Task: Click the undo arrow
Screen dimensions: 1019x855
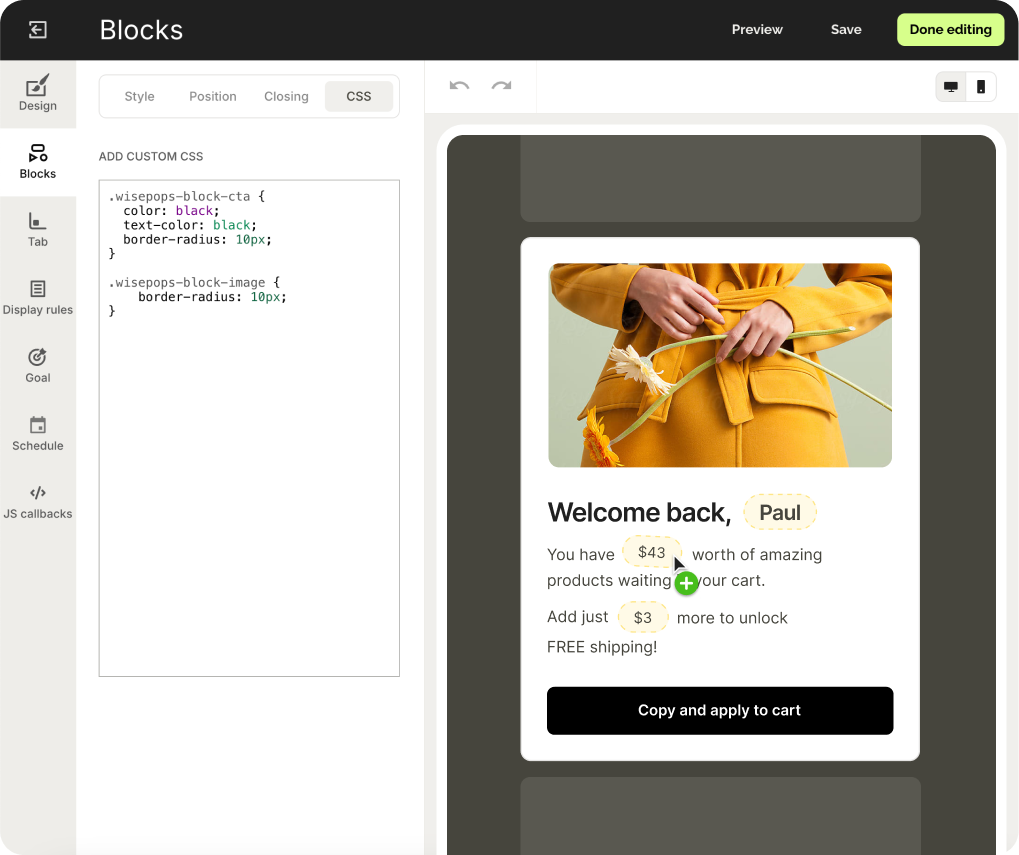Action: pos(459,86)
